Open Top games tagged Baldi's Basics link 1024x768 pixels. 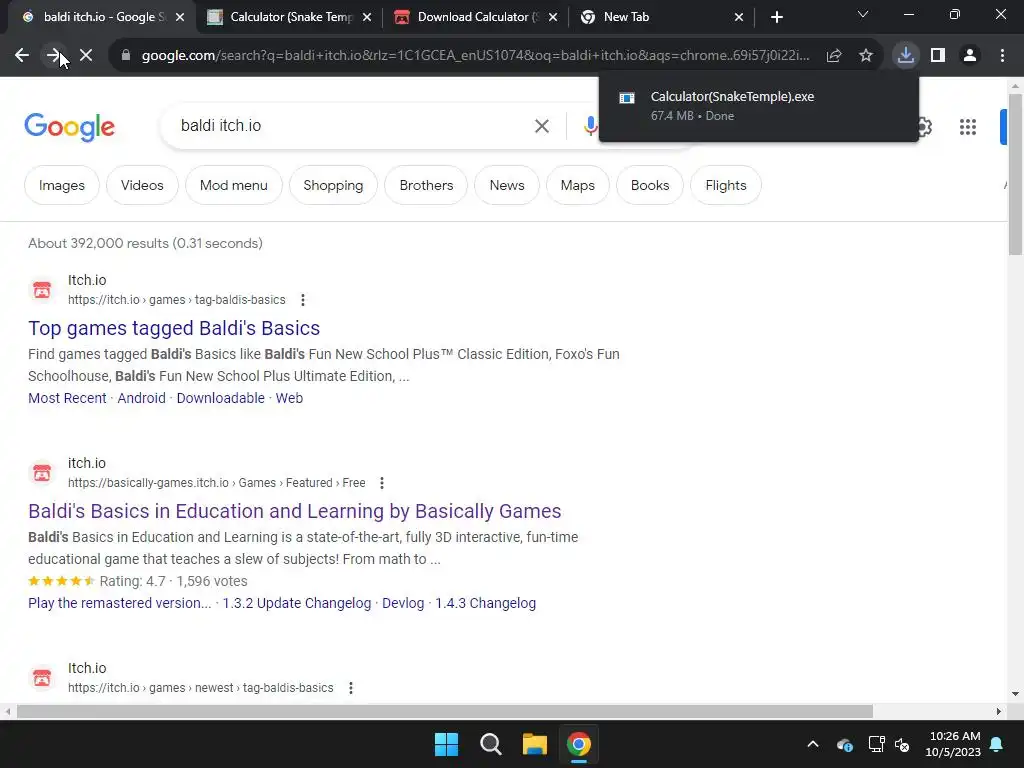tap(174, 328)
